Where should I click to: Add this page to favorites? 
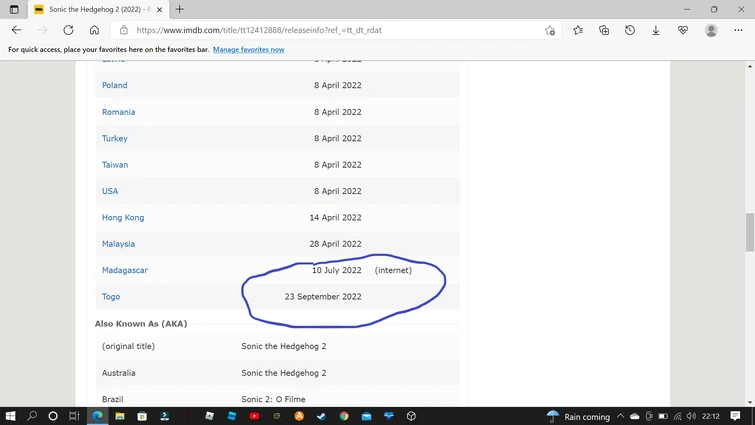tap(550, 30)
